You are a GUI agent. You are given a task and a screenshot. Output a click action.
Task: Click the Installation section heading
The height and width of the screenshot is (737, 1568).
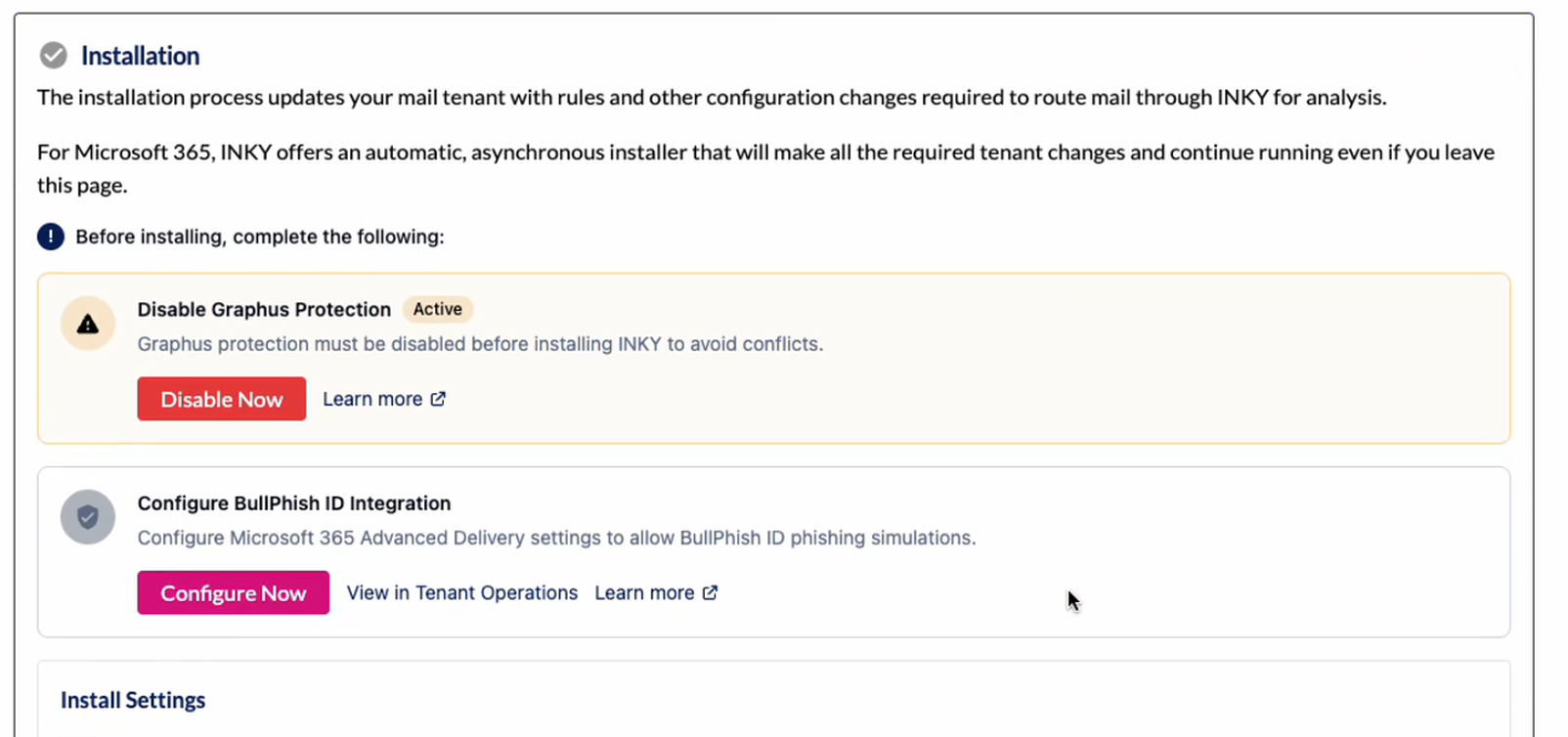[x=140, y=56]
